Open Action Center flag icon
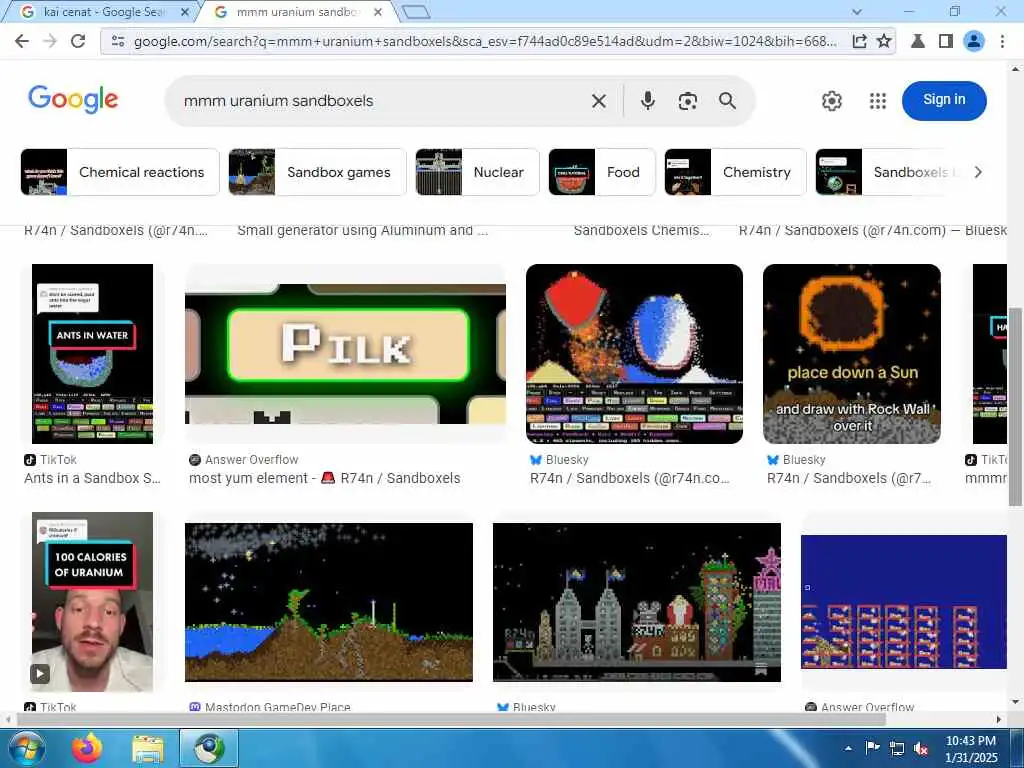Screen dimensions: 1024x768 872,748
